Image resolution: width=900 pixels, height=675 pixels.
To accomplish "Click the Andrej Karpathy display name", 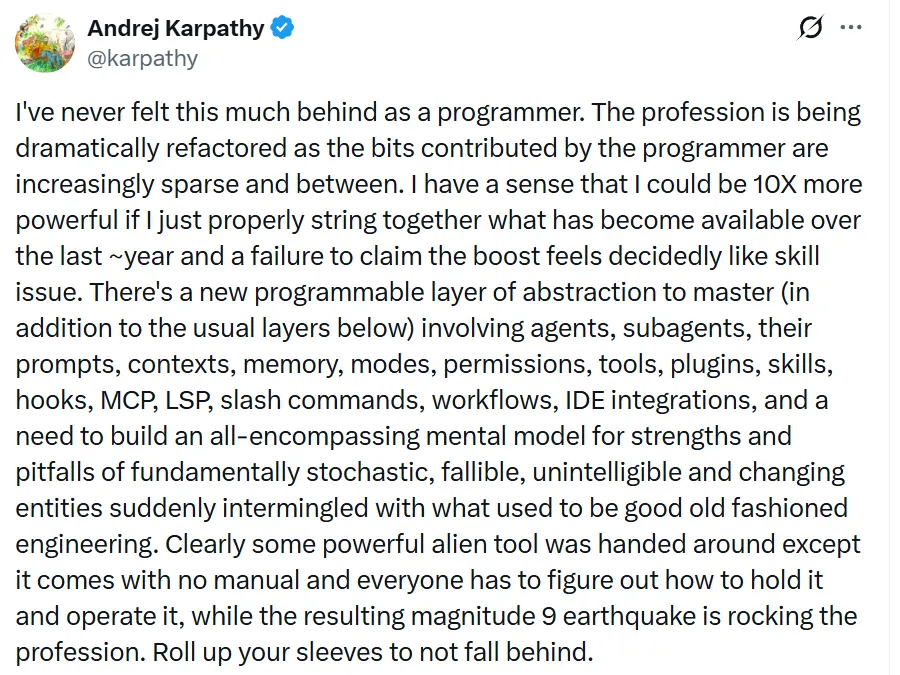I will (176, 29).
